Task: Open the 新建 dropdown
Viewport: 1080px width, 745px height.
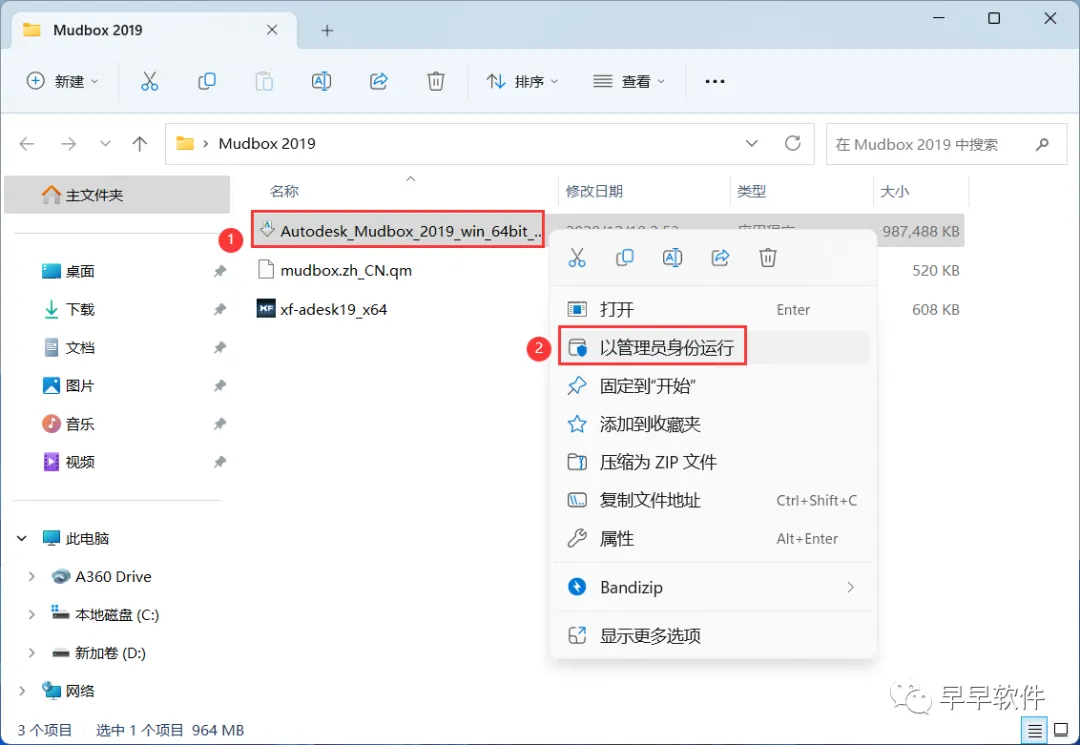Action: (62, 81)
